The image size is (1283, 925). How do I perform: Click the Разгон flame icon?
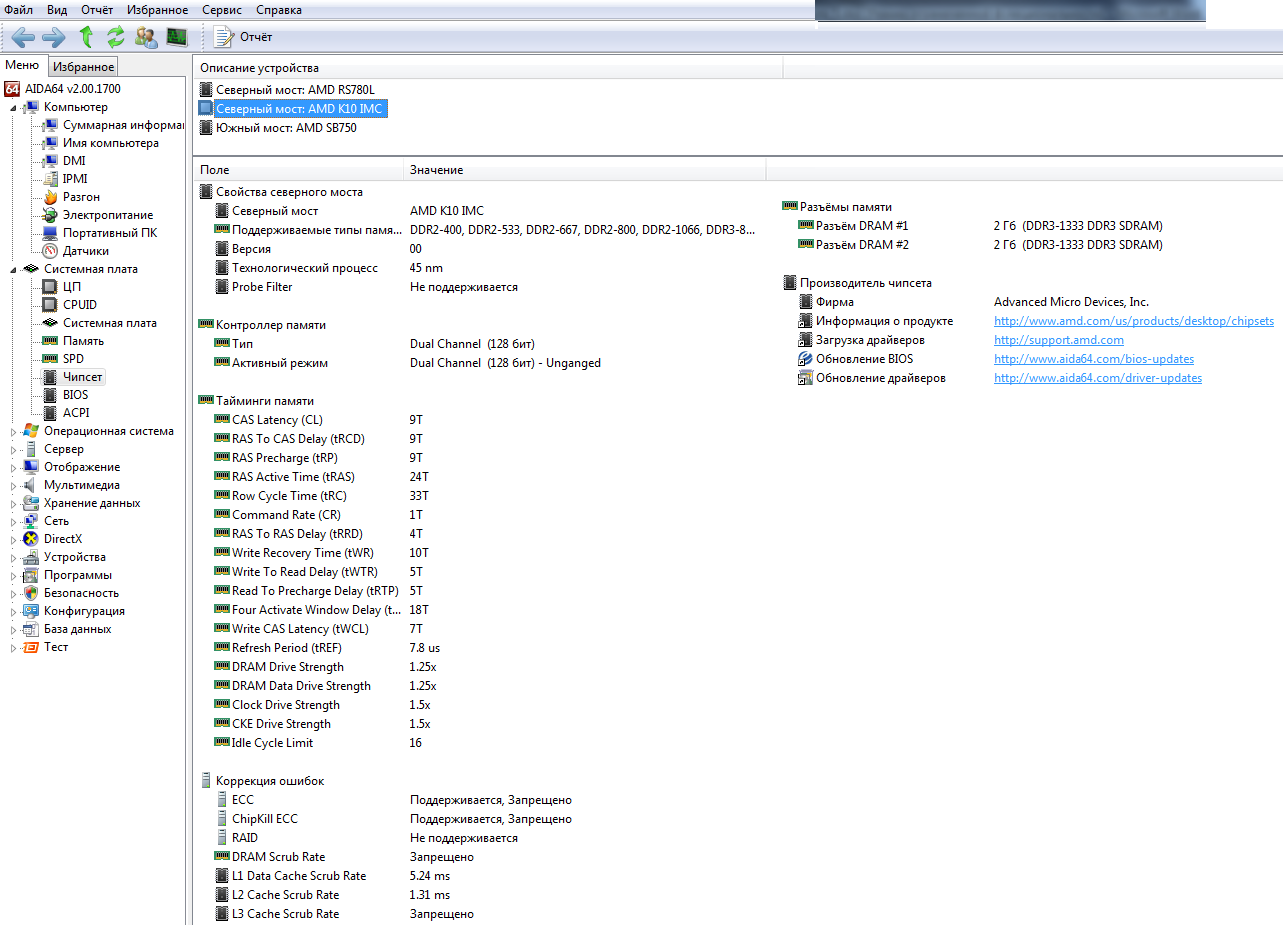[50, 197]
